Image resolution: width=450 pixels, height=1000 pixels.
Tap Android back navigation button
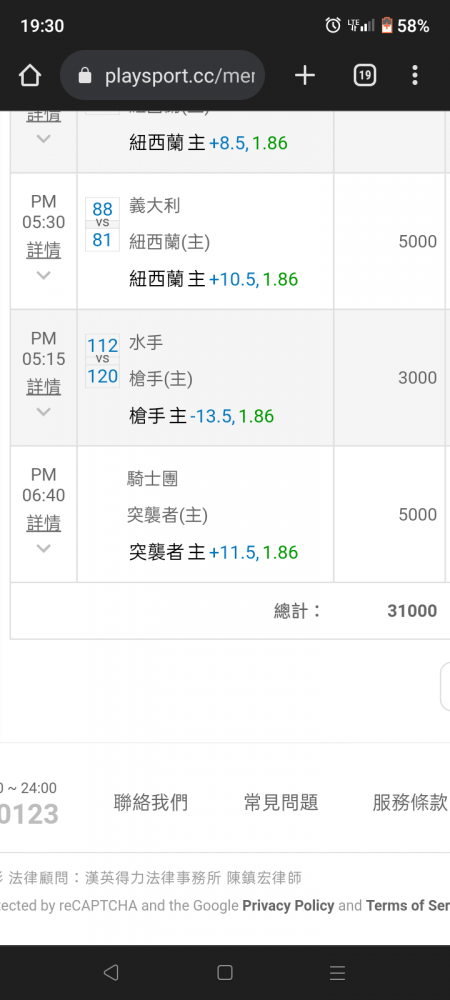111,973
